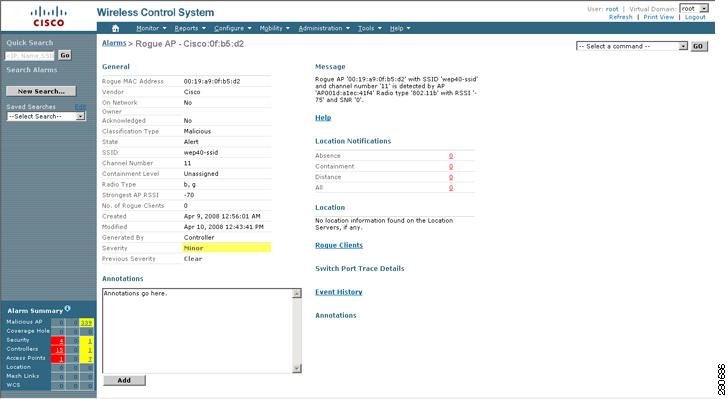728x399 pixels.
Task: Click the Alarms breadcrumb link
Action: point(114,43)
